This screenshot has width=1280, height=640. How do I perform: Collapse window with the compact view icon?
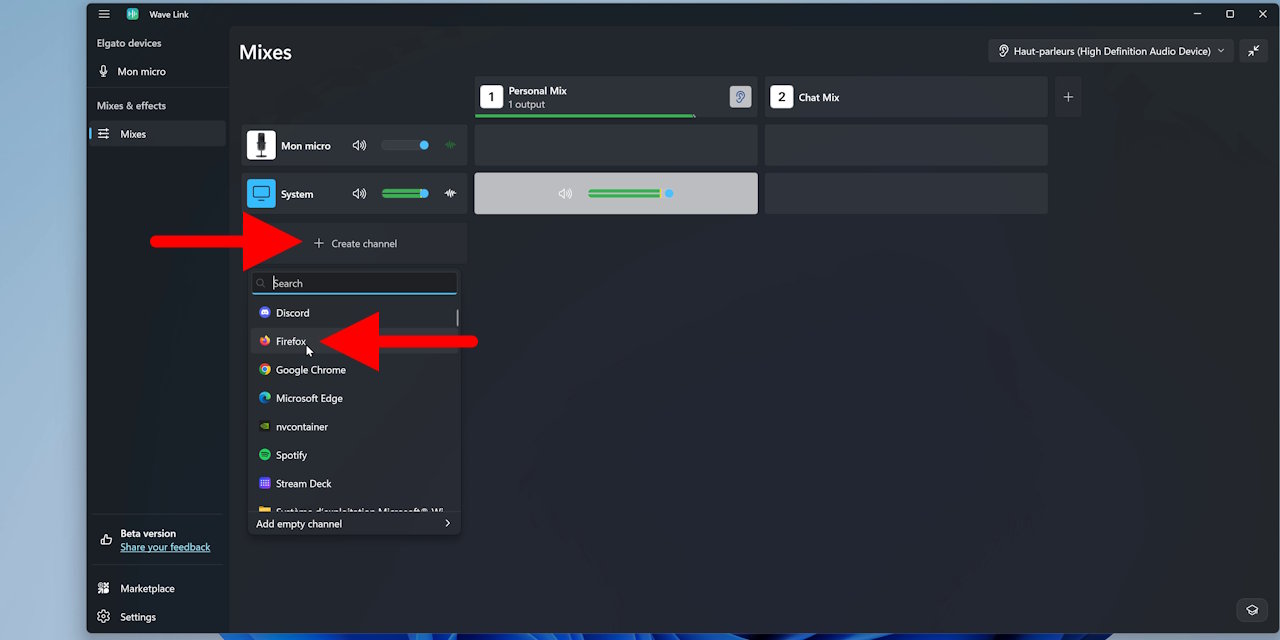click(x=1253, y=51)
